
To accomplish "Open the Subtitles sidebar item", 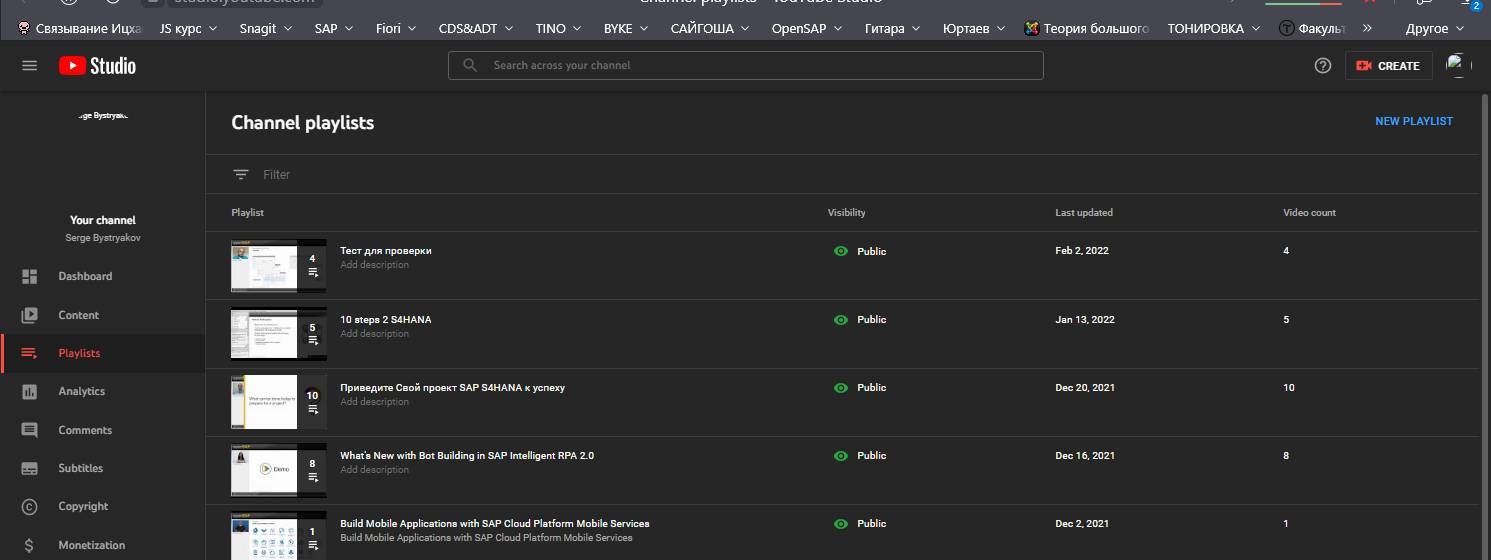I will coord(80,468).
